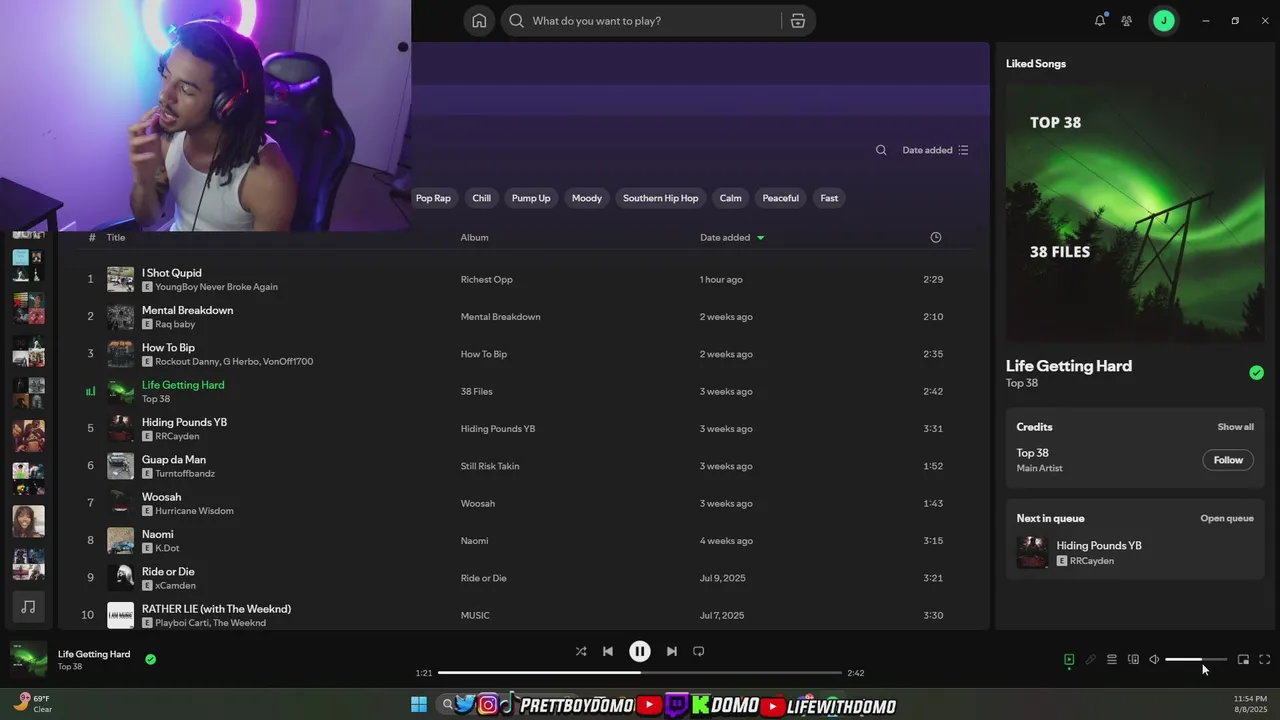Click Open queue link

1227,518
